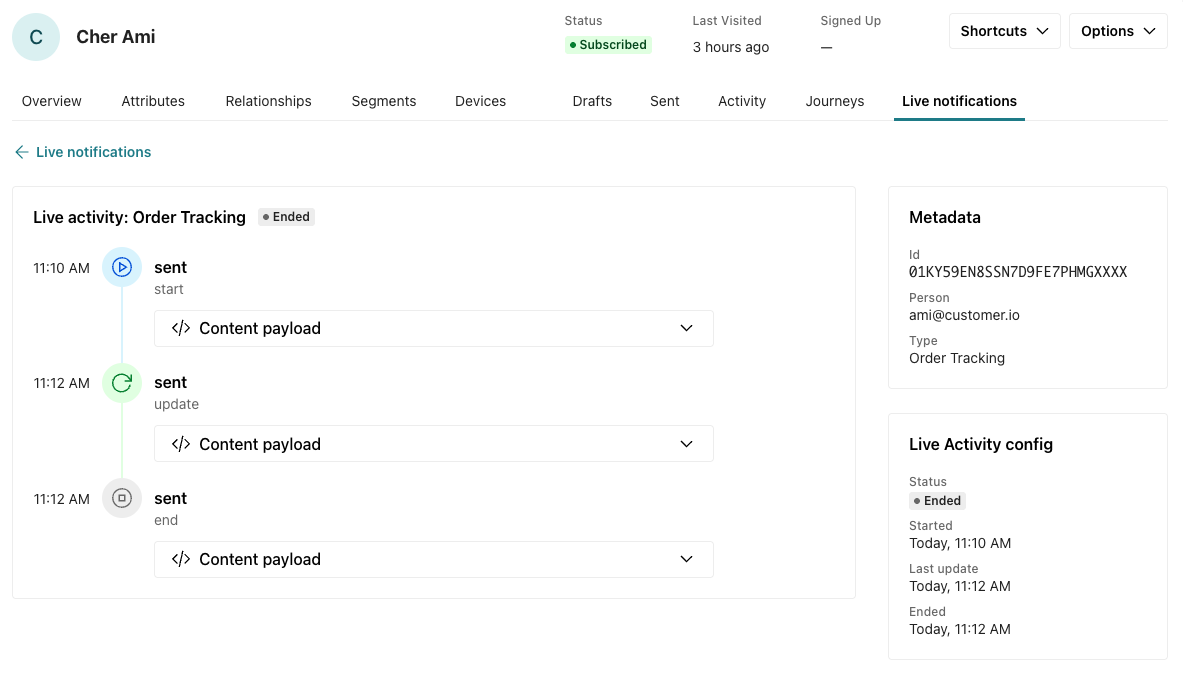
Task: Go back via Live notifications link
Action: 94,152
